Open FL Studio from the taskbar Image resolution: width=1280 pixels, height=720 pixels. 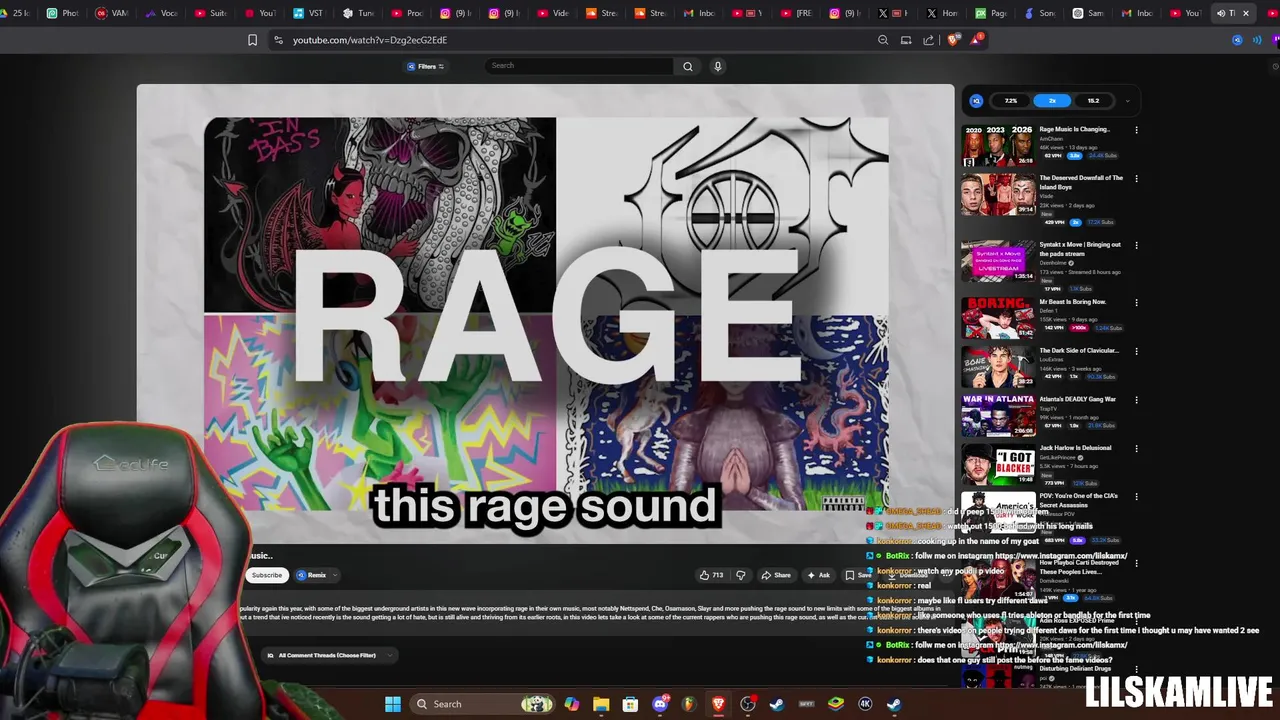689,704
